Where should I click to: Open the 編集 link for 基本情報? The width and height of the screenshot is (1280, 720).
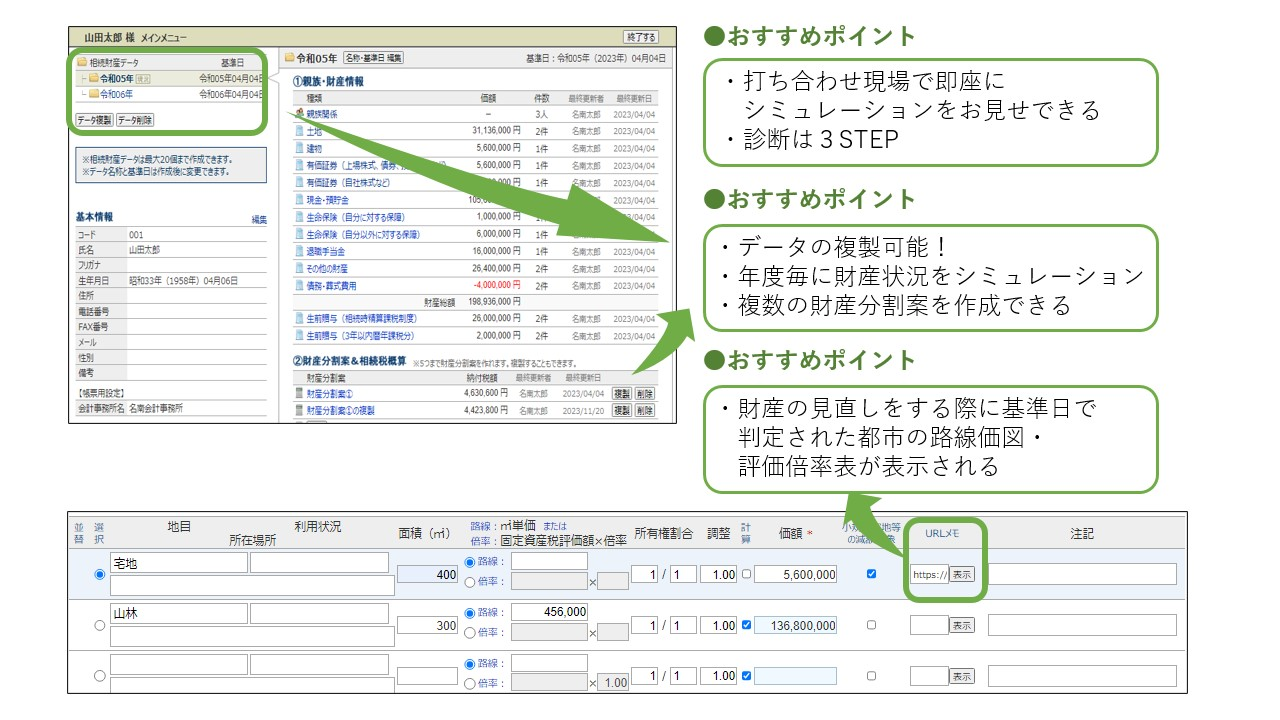click(258, 219)
